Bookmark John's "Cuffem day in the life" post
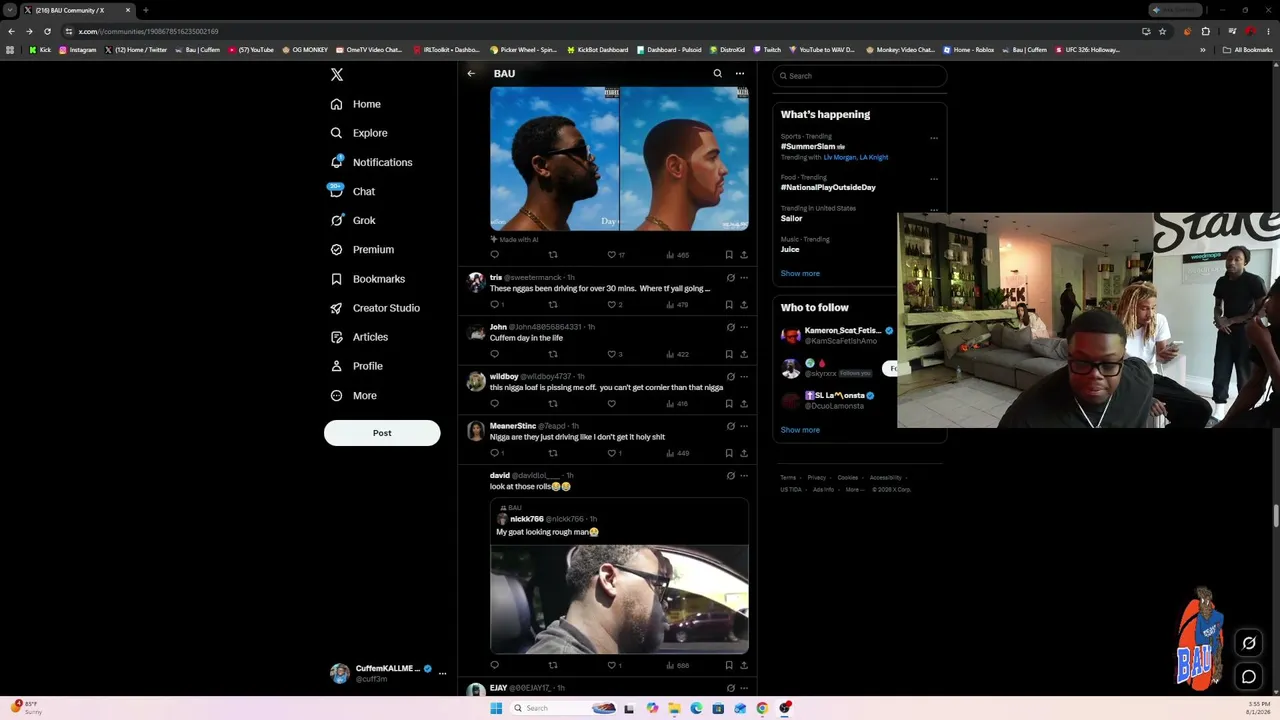The width and height of the screenshot is (1280, 720). pyautogui.click(x=729, y=354)
